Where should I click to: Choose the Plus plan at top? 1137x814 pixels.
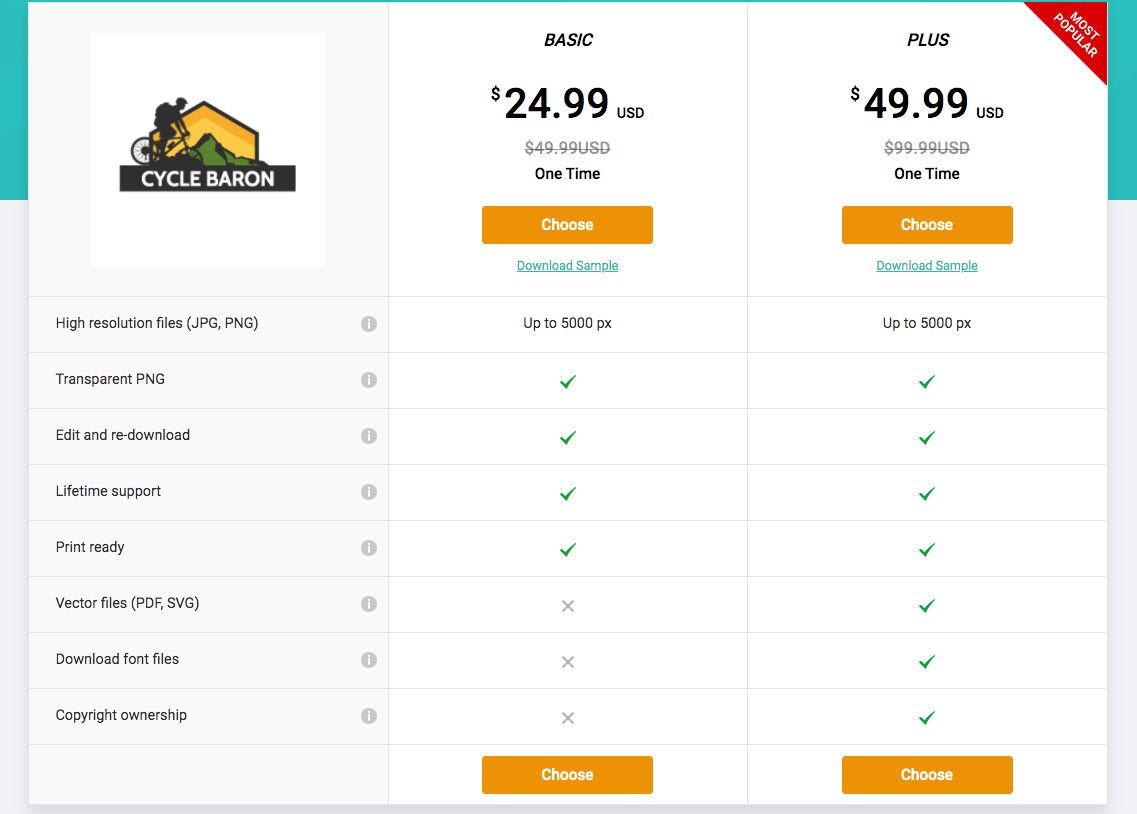point(927,225)
